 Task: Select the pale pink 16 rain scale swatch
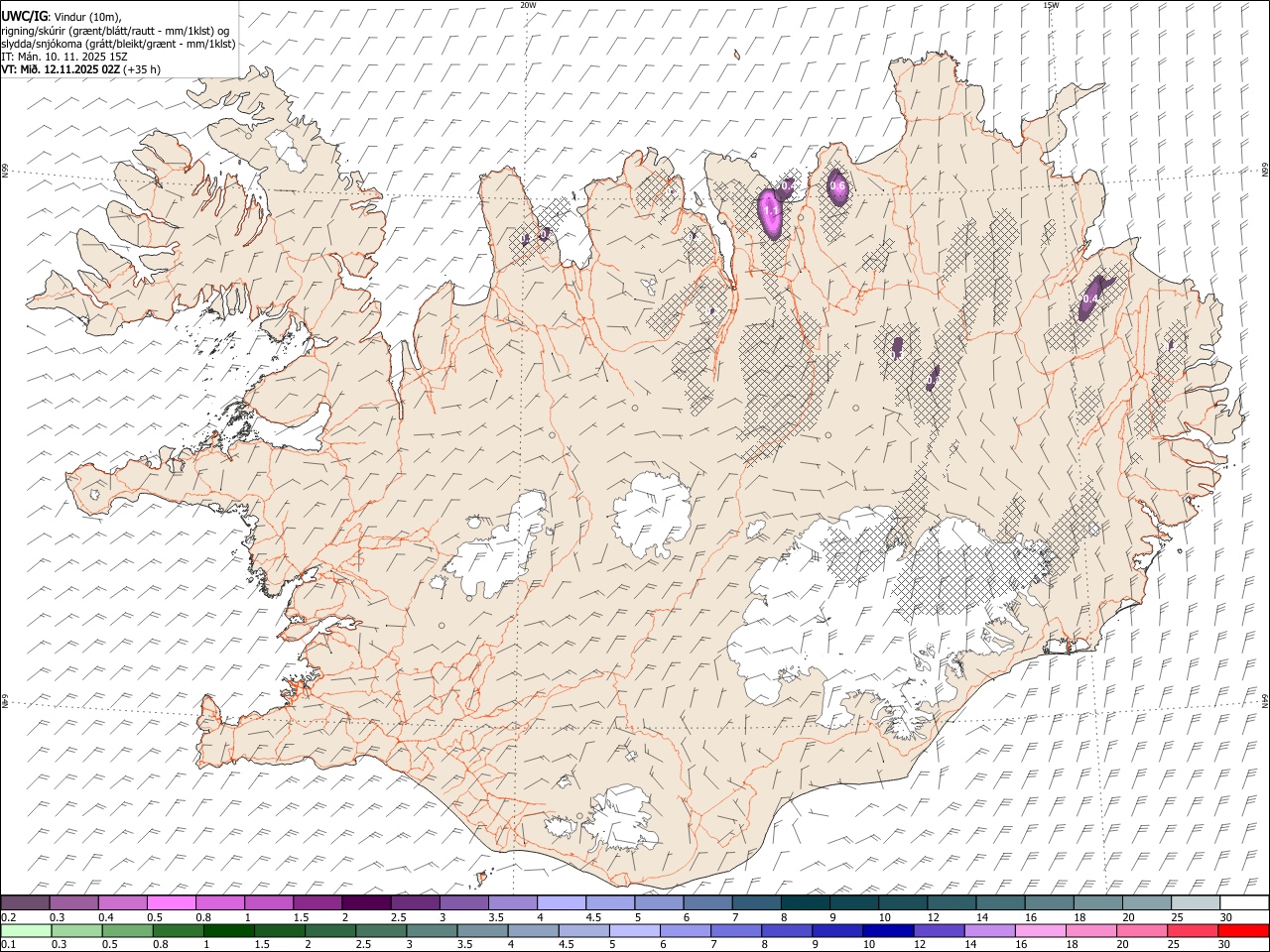tap(1041, 930)
